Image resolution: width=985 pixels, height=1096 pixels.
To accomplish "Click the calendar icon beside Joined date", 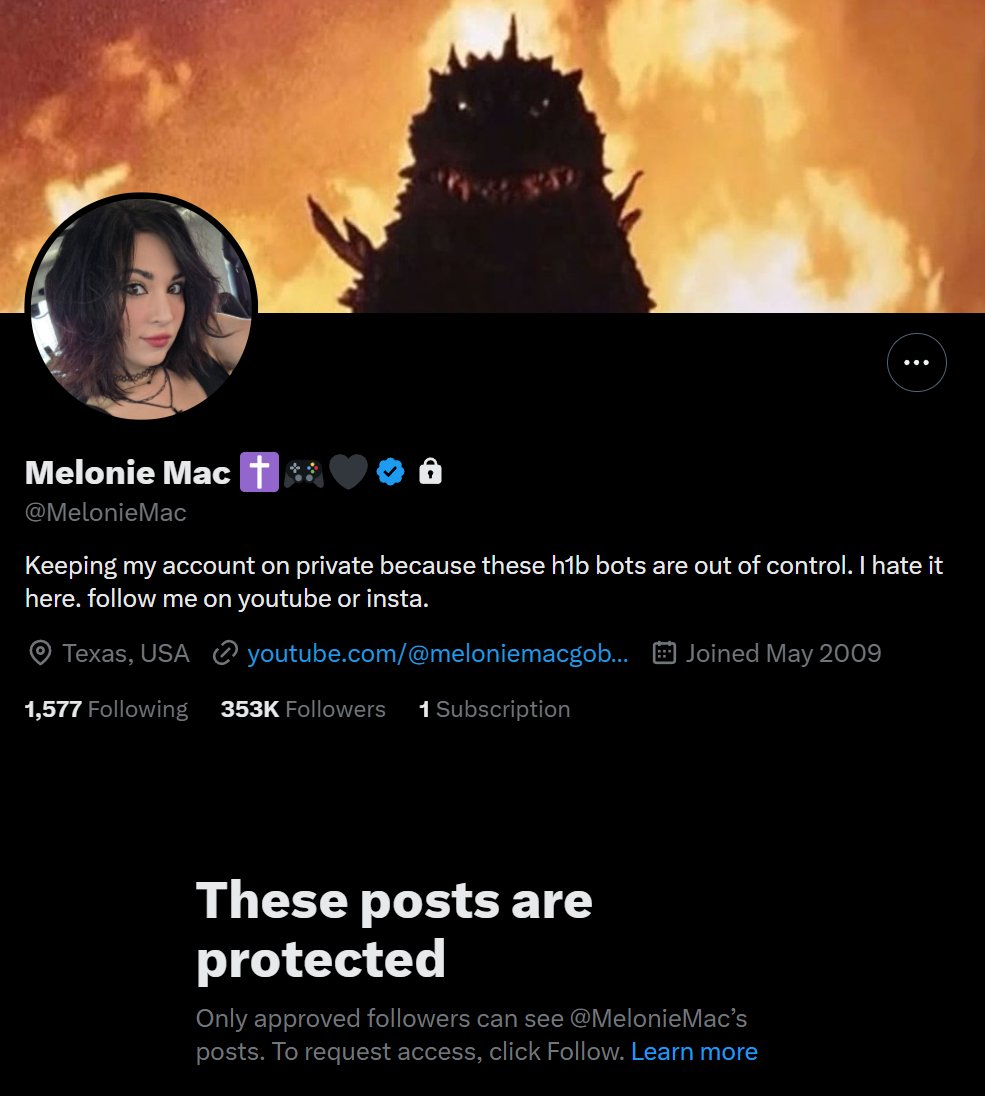I will (x=664, y=653).
